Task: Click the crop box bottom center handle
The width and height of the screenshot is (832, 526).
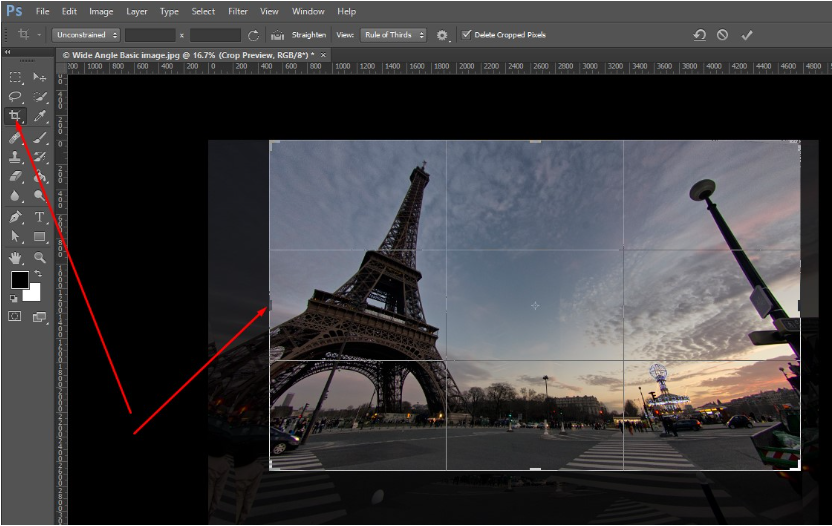Action: click(535, 469)
